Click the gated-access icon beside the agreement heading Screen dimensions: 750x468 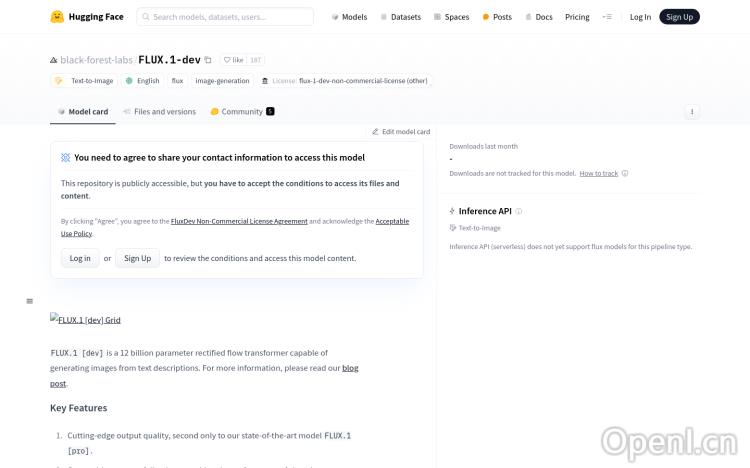(x=66, y=157)
